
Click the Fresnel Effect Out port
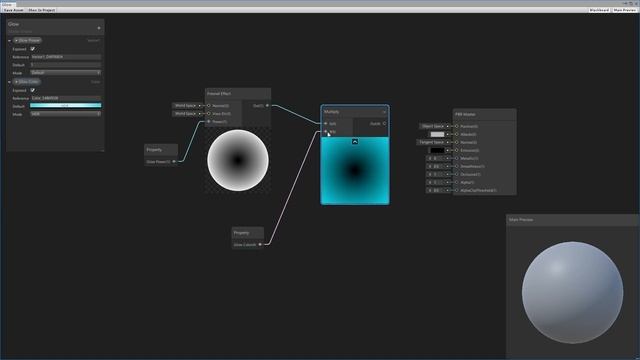[x=267, y=106]
